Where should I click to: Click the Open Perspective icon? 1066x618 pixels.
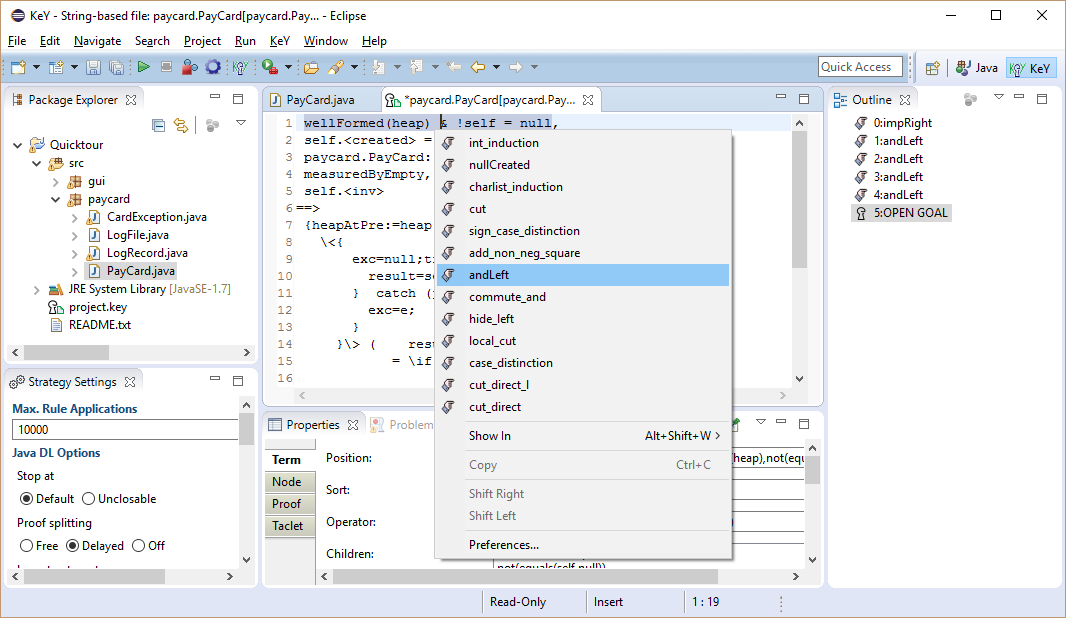click(x=933, y=67)
